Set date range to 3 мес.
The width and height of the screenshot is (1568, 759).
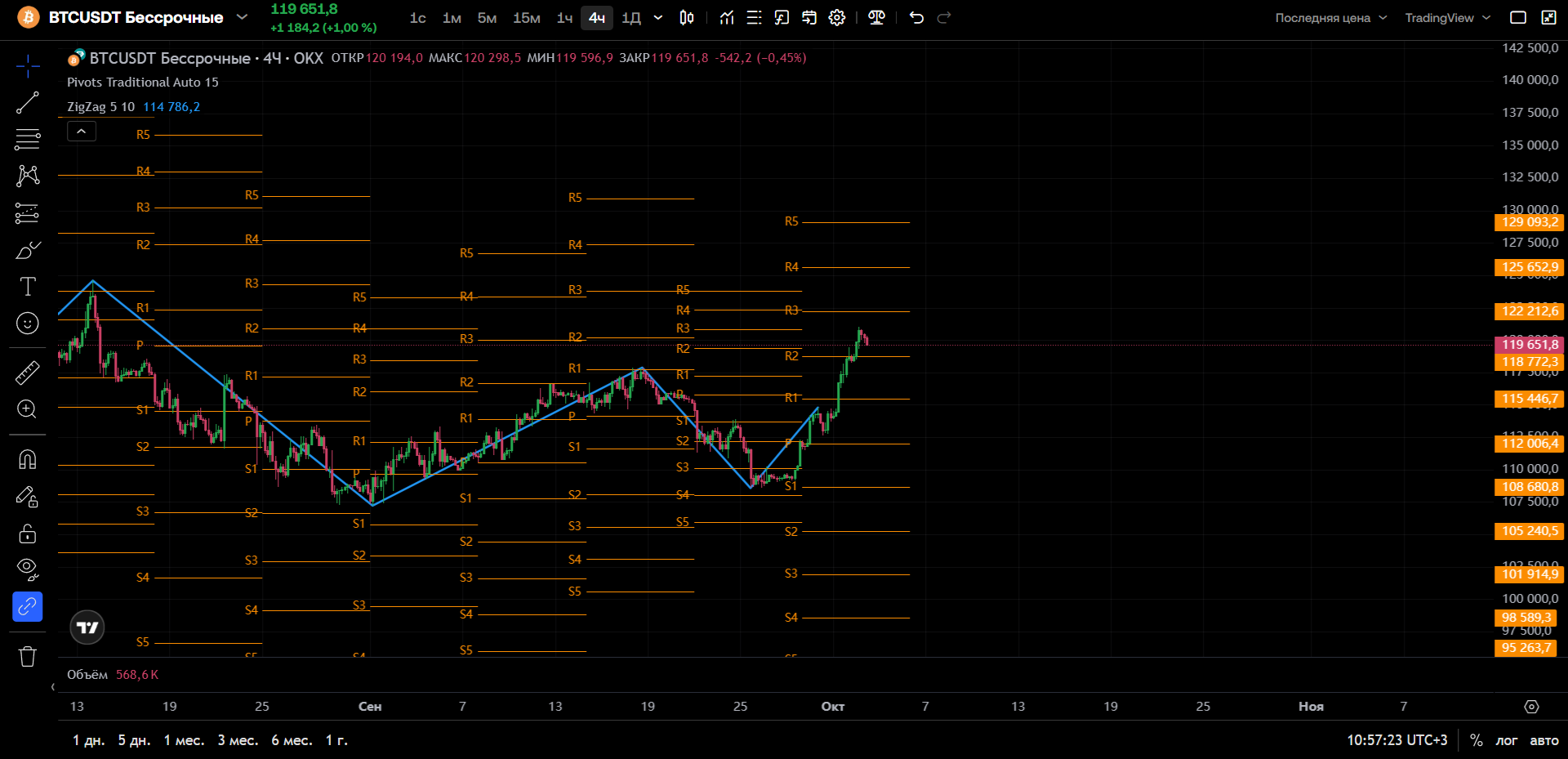(x=238, y=740)
